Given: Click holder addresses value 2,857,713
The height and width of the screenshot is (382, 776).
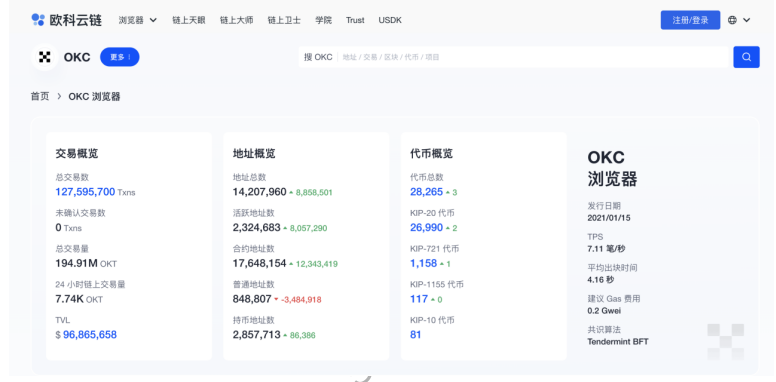Looking at the screenshot, I should 256,335.
